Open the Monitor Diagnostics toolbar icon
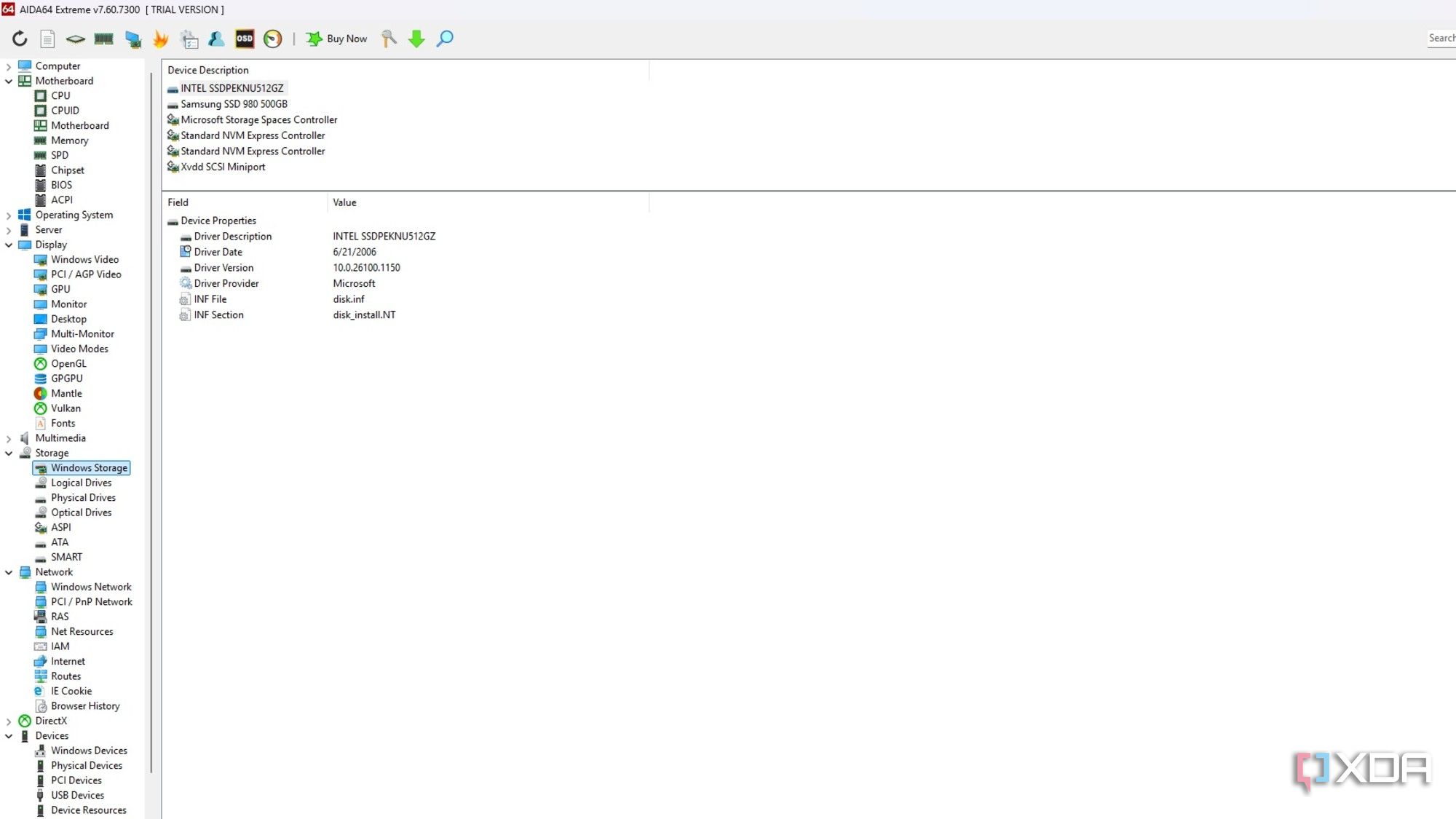Viewport: 1456px width, 819px height. [x=132, y=39]
